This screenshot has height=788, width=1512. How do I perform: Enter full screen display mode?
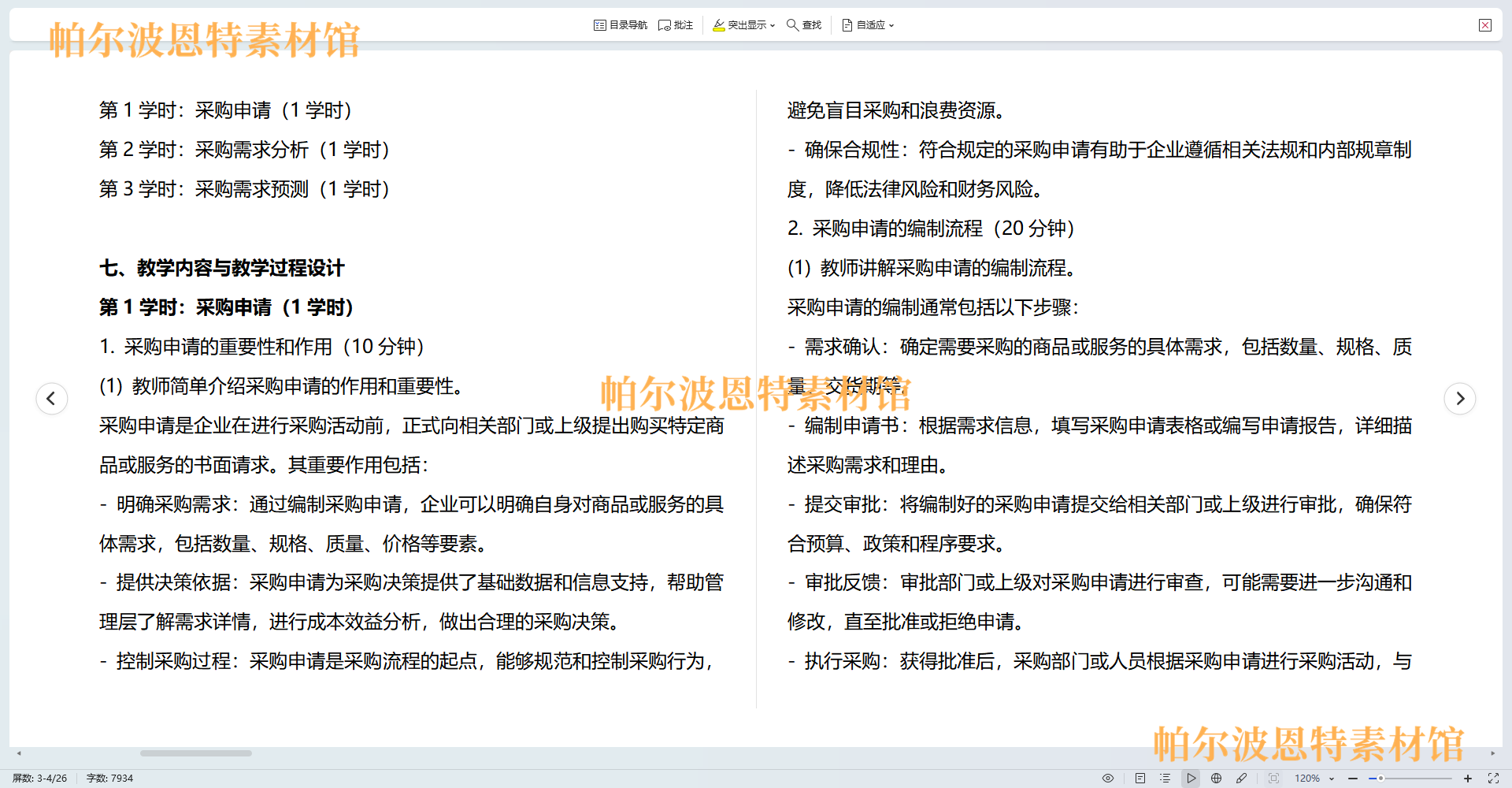[1493, 779]
